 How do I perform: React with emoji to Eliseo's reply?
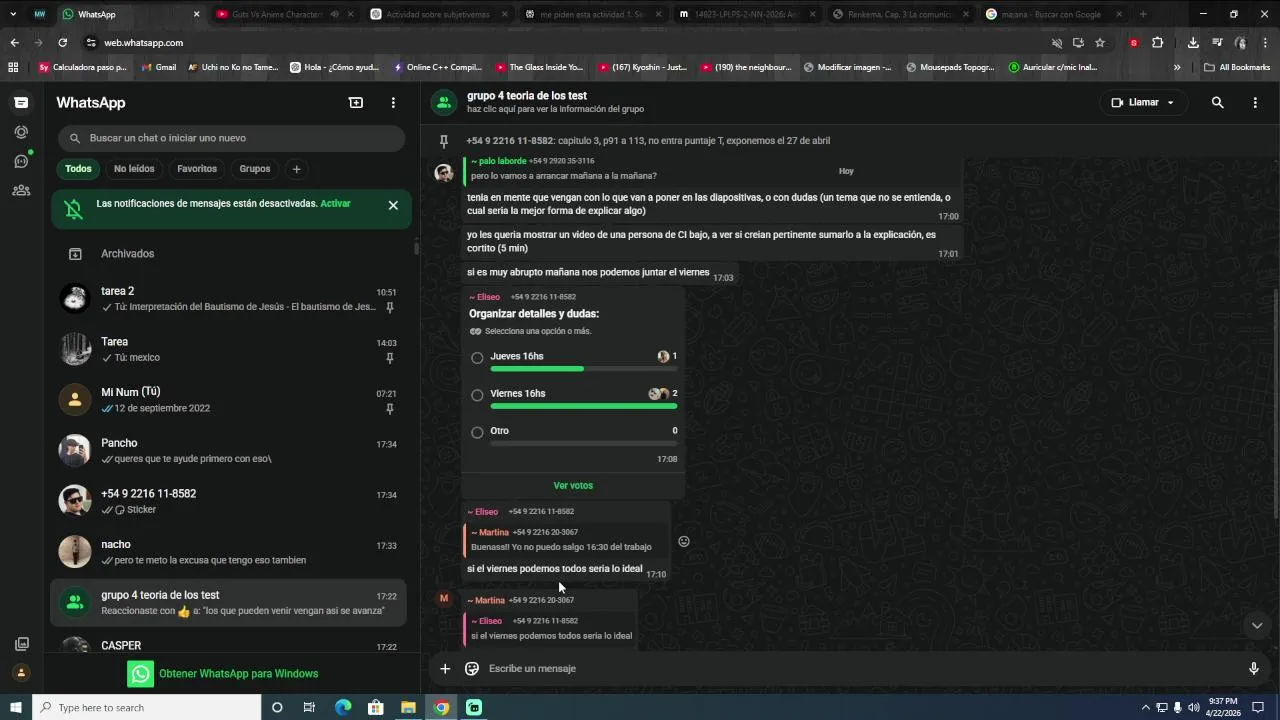point(684,541)
